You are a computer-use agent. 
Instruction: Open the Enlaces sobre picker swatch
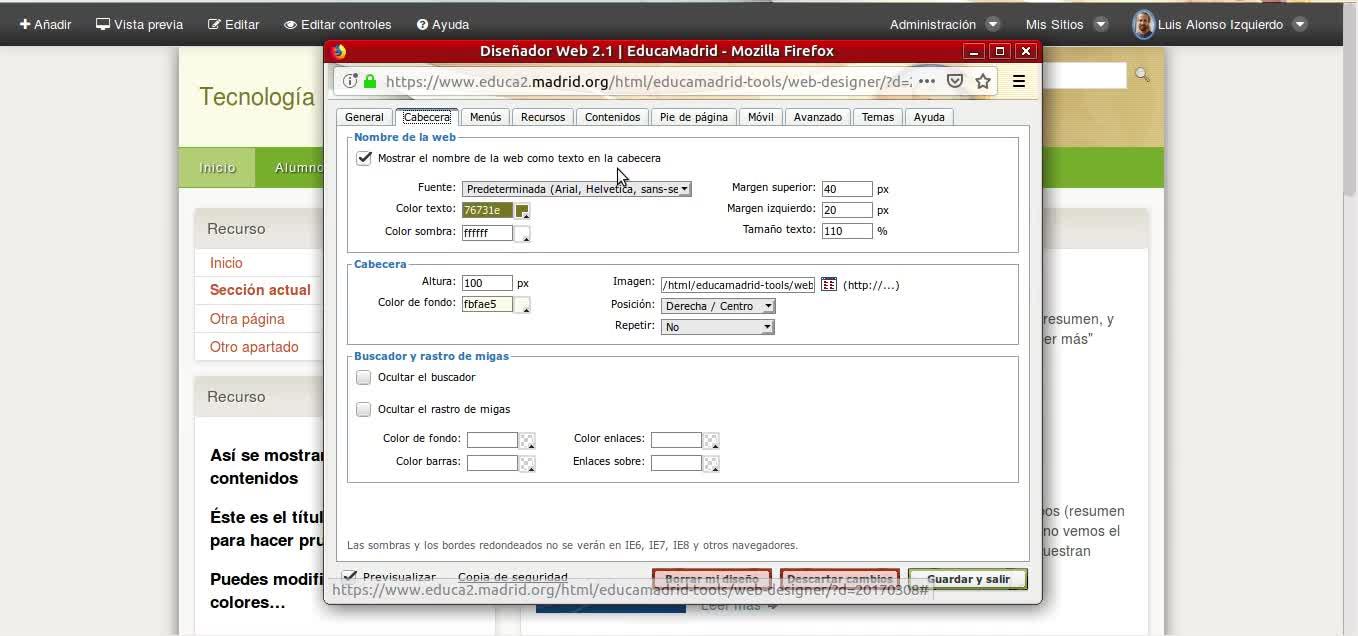[711, 463]
